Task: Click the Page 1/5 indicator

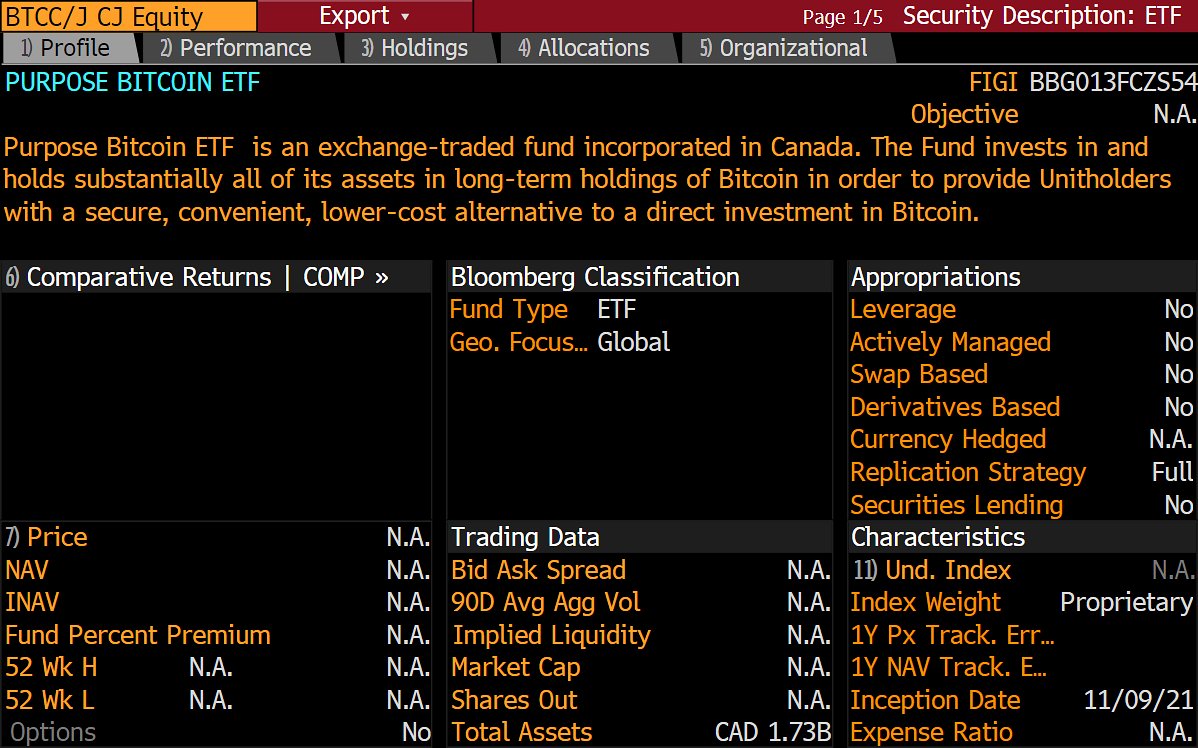Action: coord(843,17)
